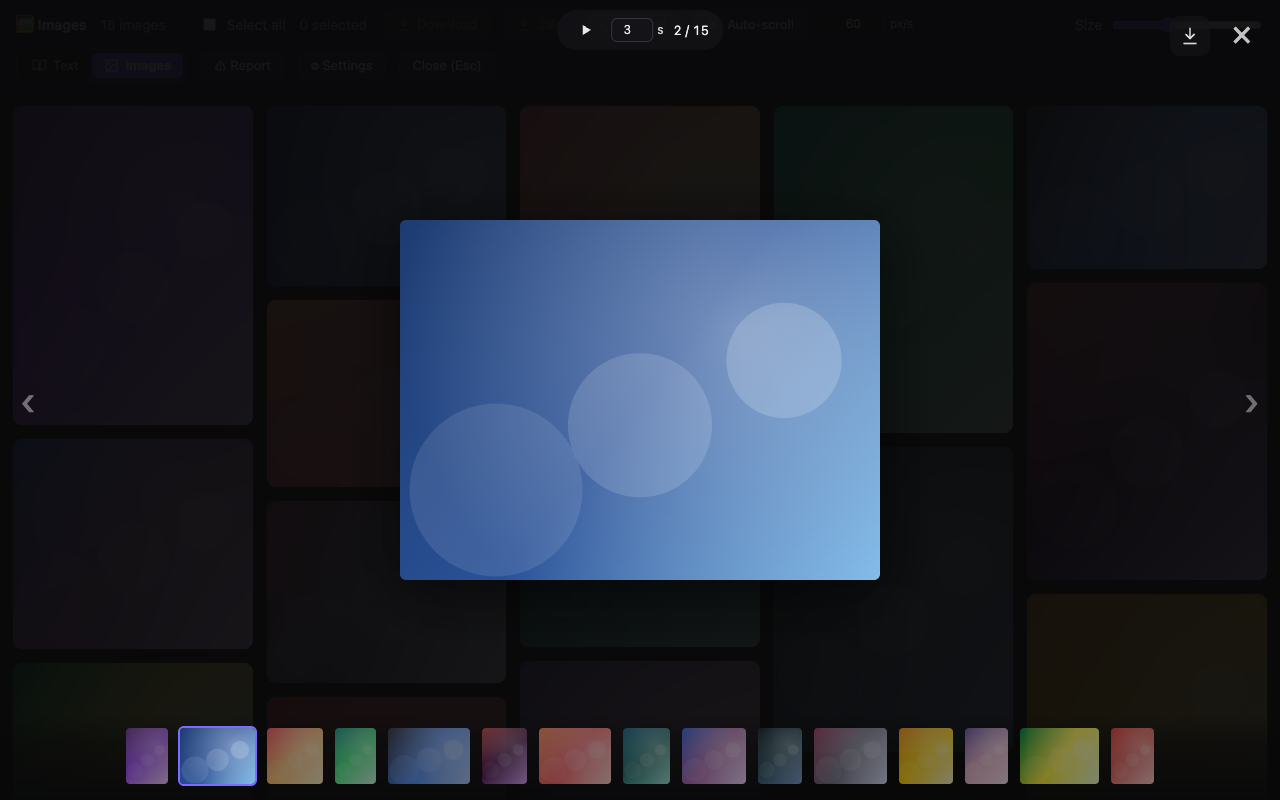This screenshot has height=800, width=1280.
Task: View the ninth blue-to-pink thumbnail
Action: [x=714, y=756]
